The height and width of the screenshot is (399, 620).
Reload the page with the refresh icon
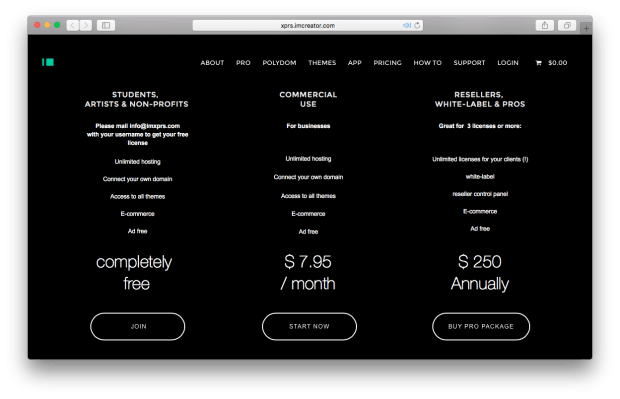point(417,25)
